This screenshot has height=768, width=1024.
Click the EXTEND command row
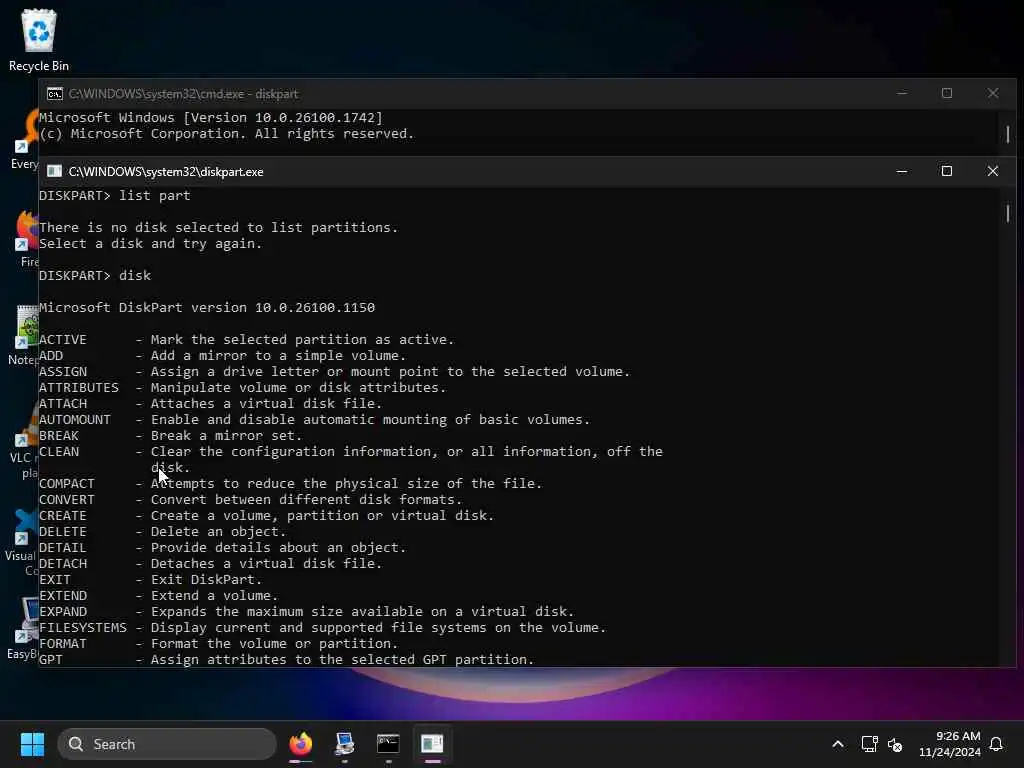[159, 596]
